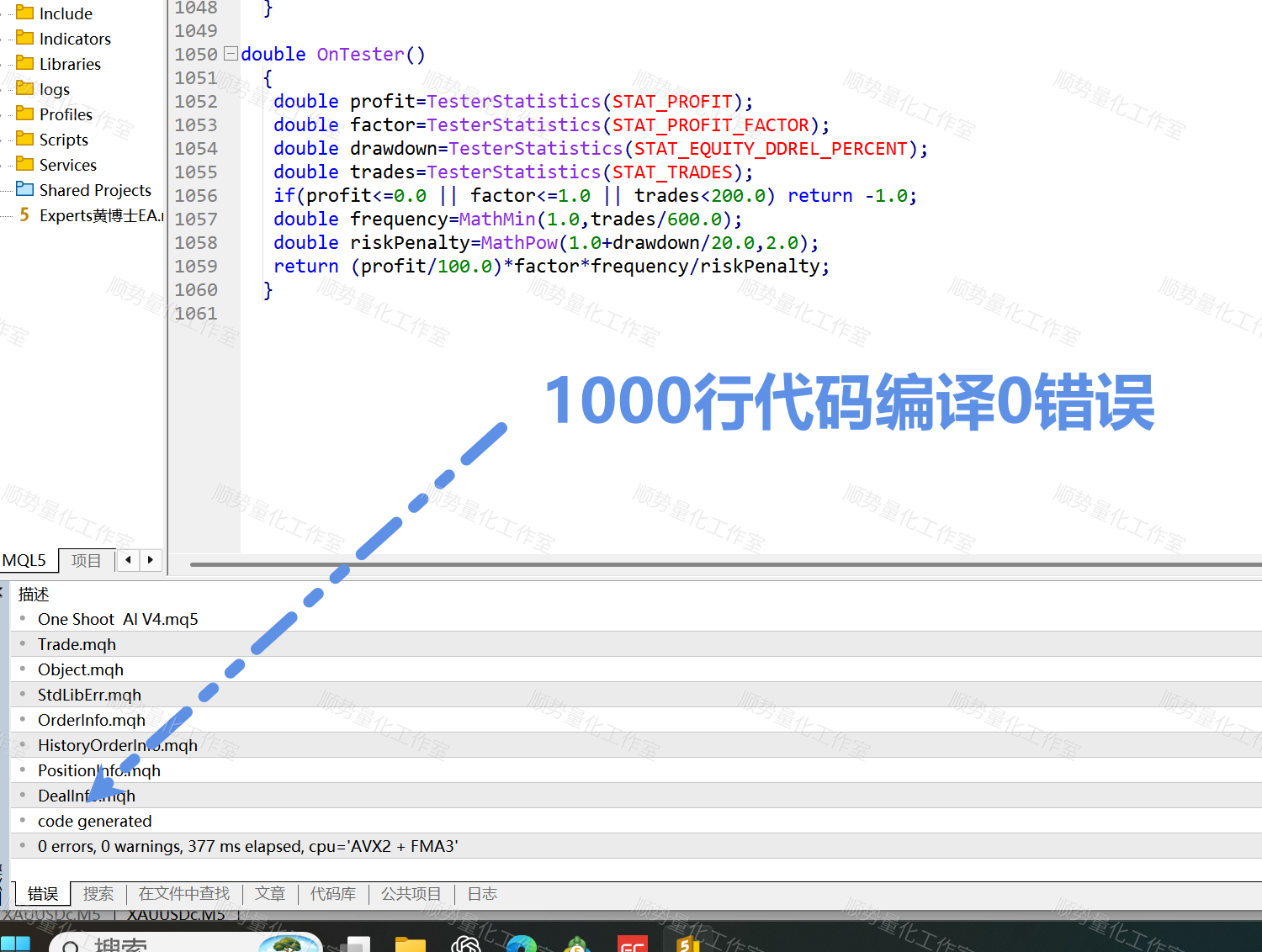Select the 'One Shoot AI V4.mq5' log row
The width and height of the screenshot is (1262, 952).
(636, 619)
